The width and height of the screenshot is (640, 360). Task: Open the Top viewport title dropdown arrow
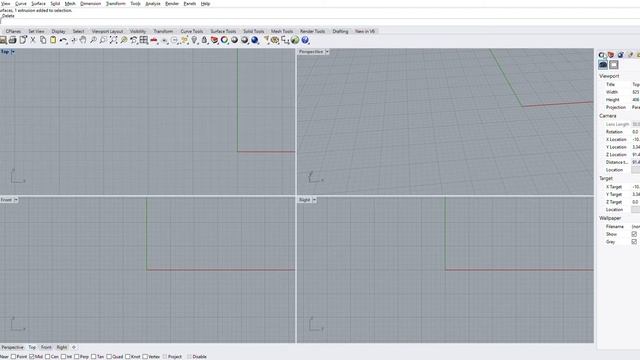(13, 52)
